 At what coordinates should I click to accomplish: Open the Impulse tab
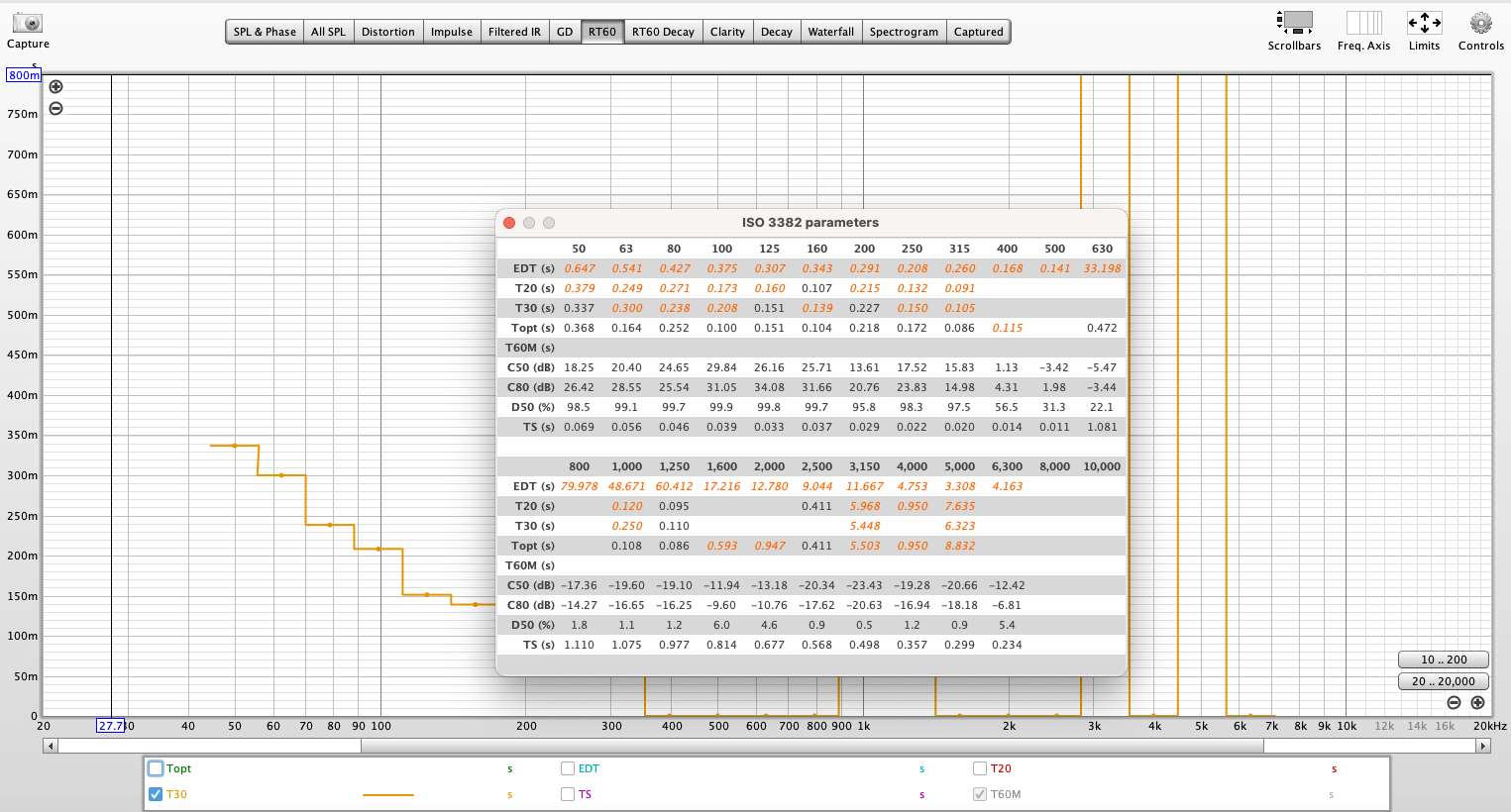coord(452,32)
